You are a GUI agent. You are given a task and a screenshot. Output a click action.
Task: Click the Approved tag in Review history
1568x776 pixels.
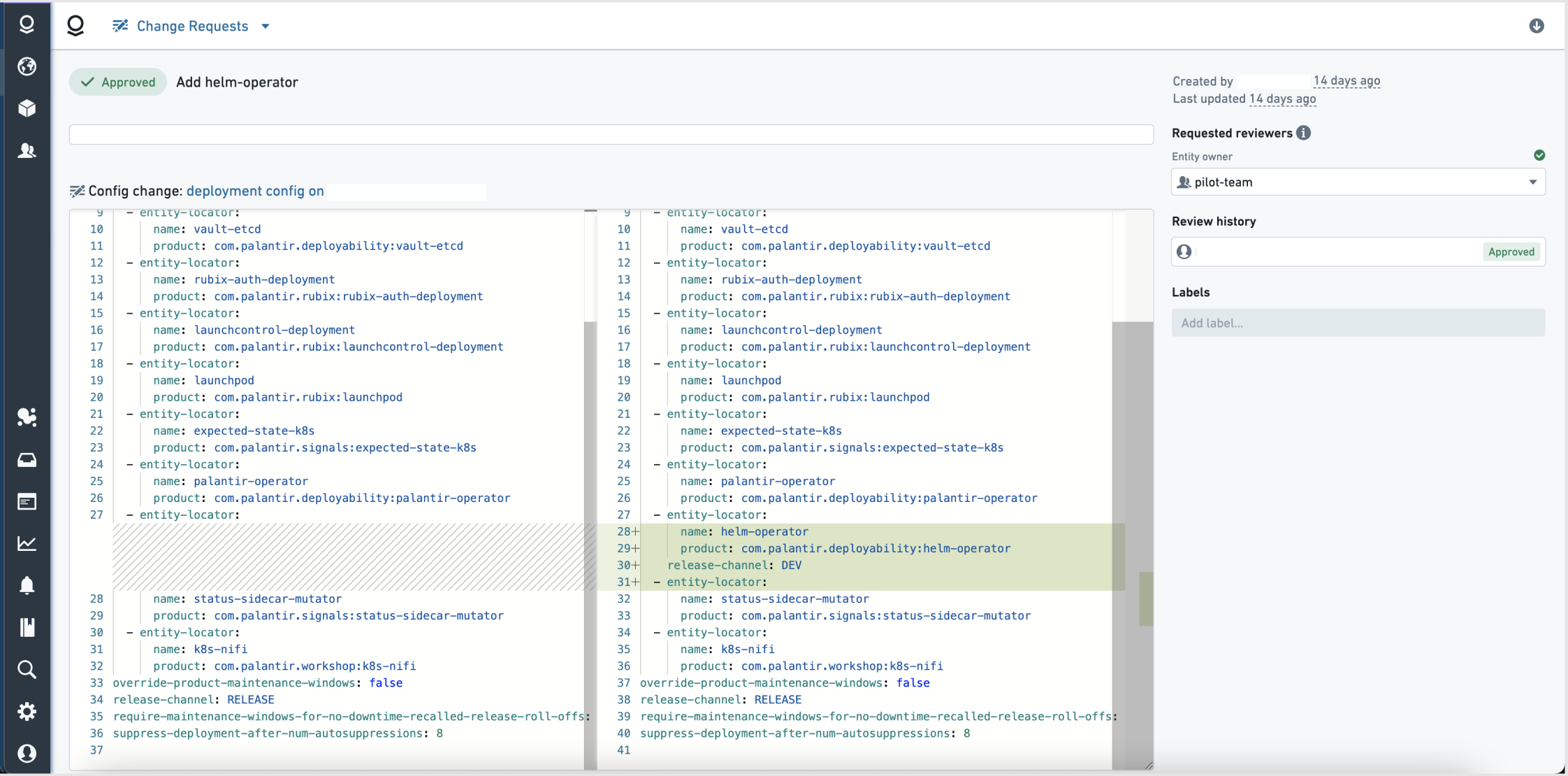[1511, 252]
